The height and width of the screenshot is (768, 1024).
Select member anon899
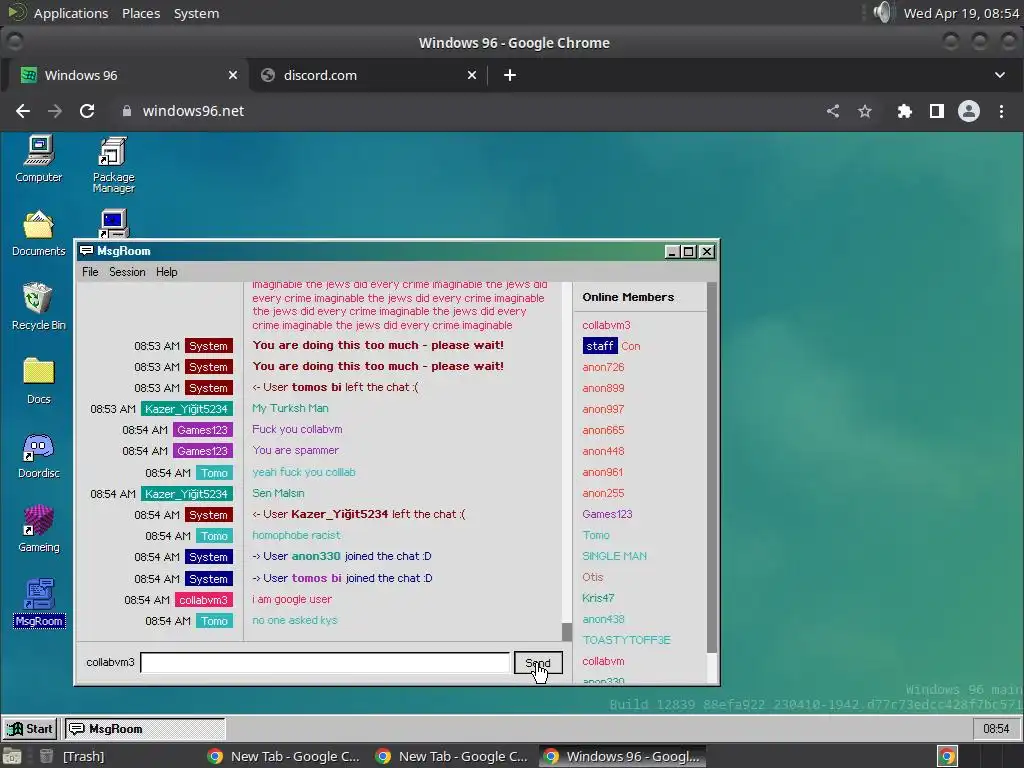click(x=603, y=388)
